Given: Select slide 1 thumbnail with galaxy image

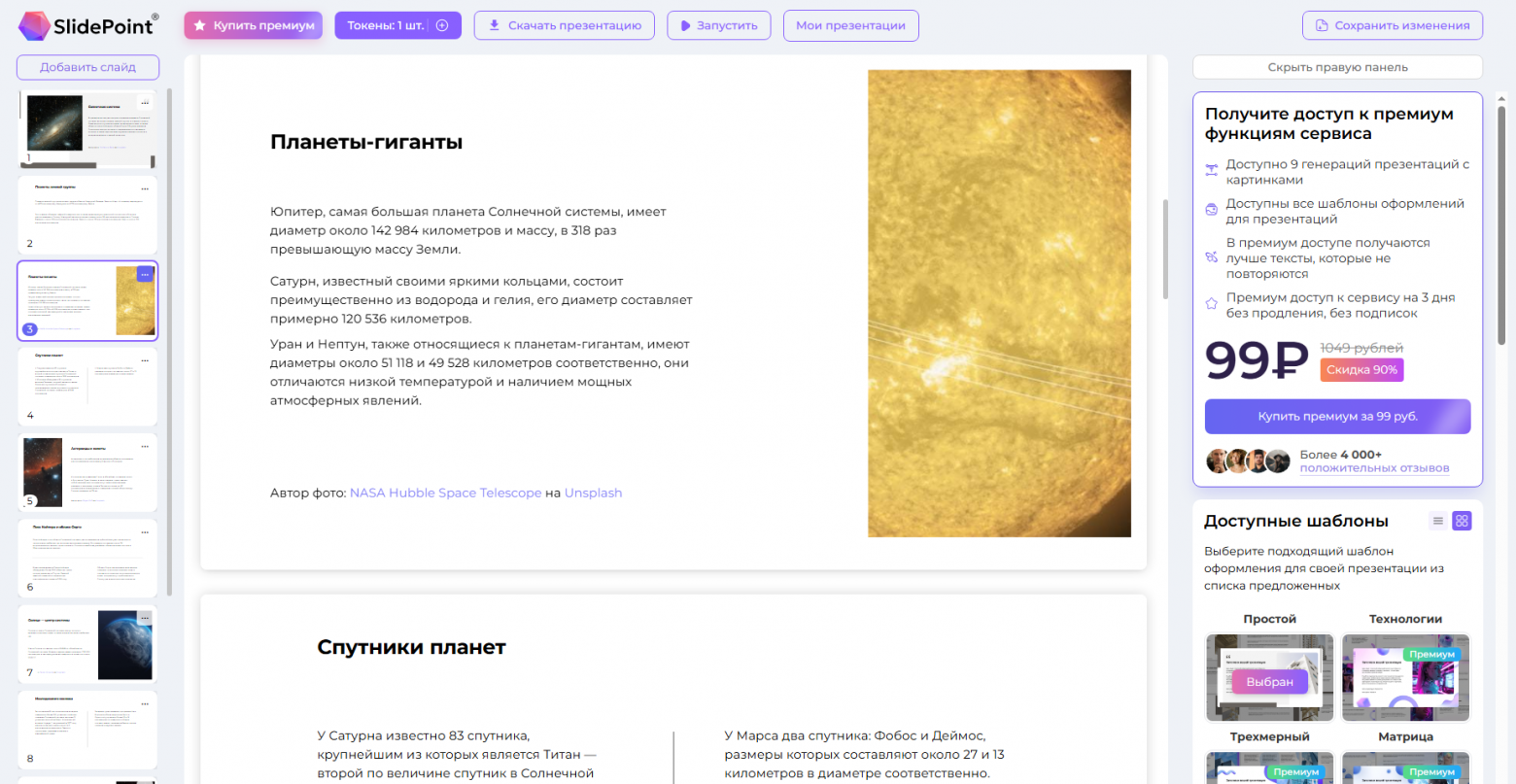Looking at the screenshot, I should click(87, 129).
